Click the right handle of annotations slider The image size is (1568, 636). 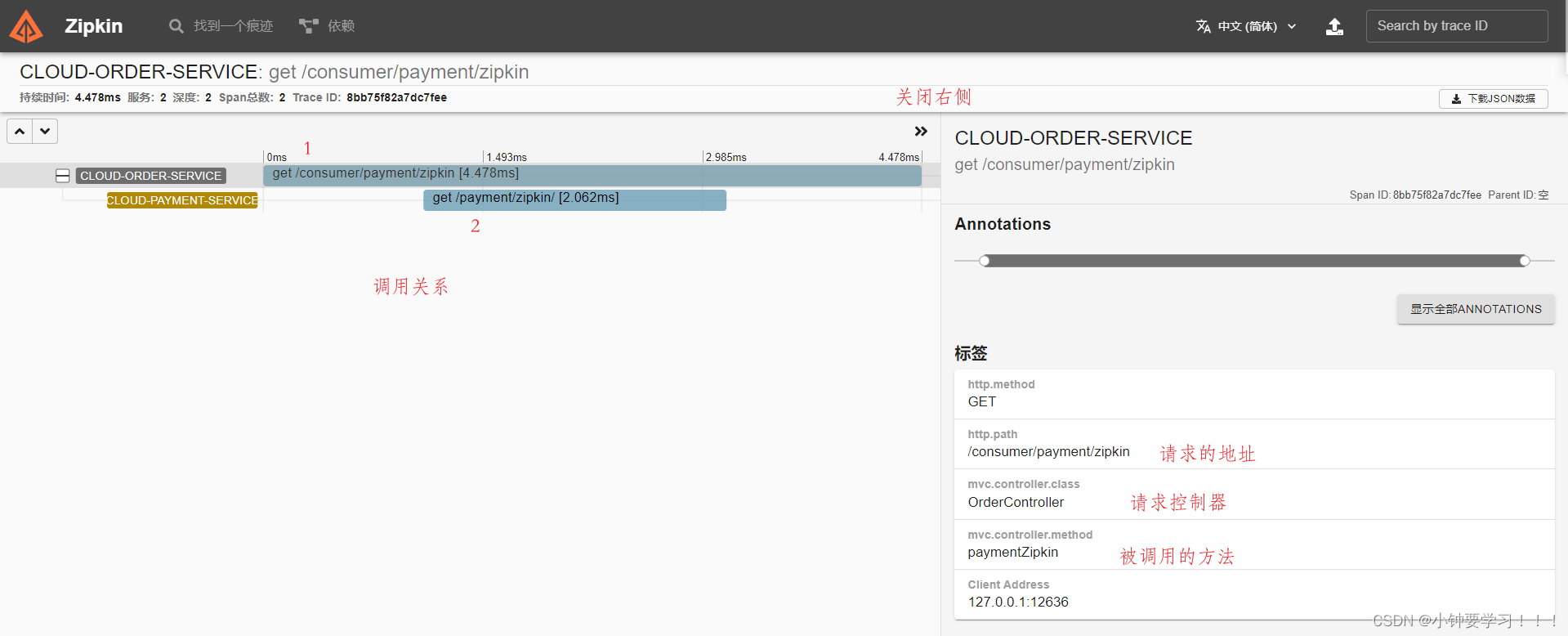pyautogui.click(x=1524, y=261)
